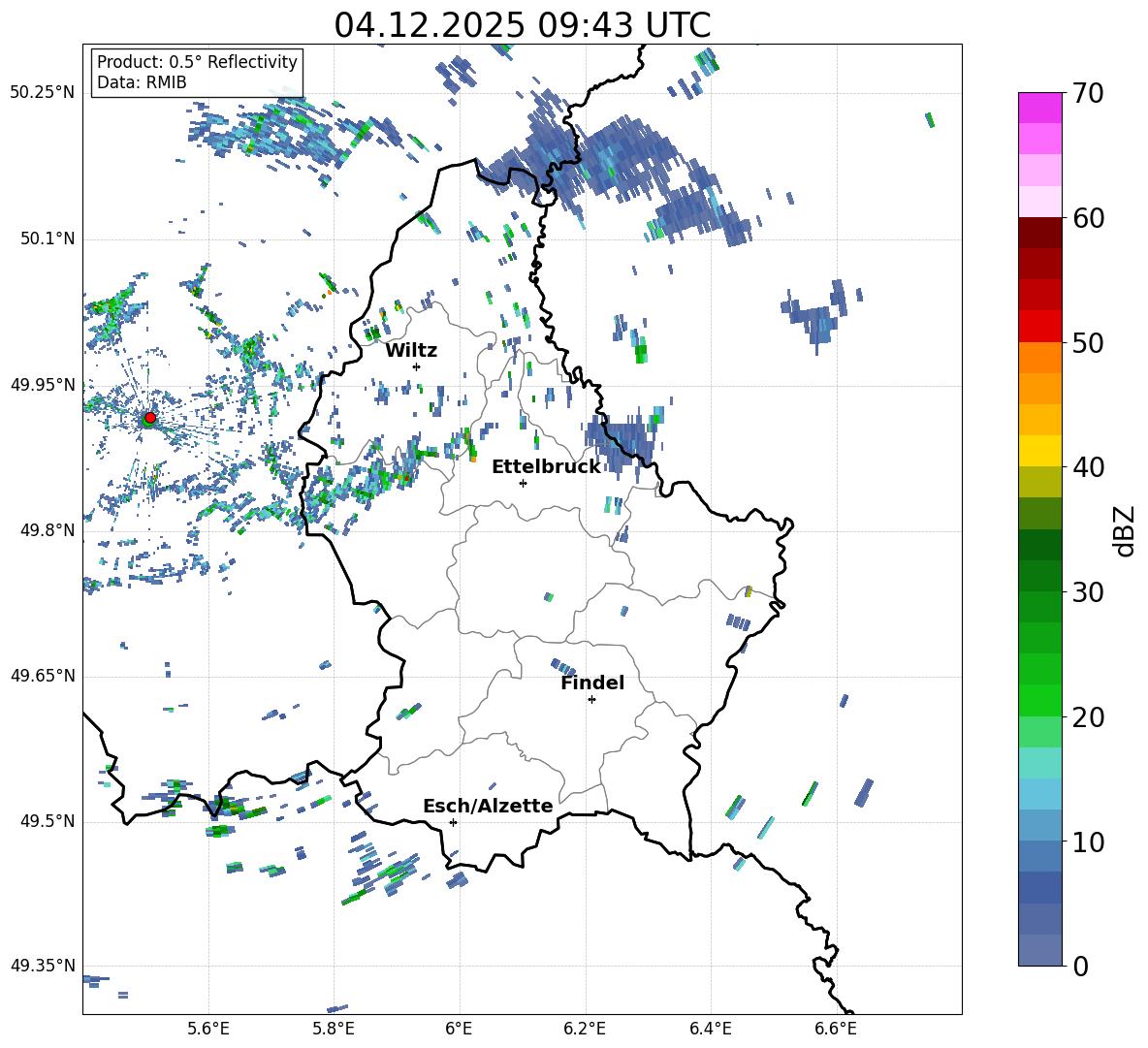
Task: Click the Wiltz station cross marker
Action: (417, 366)
